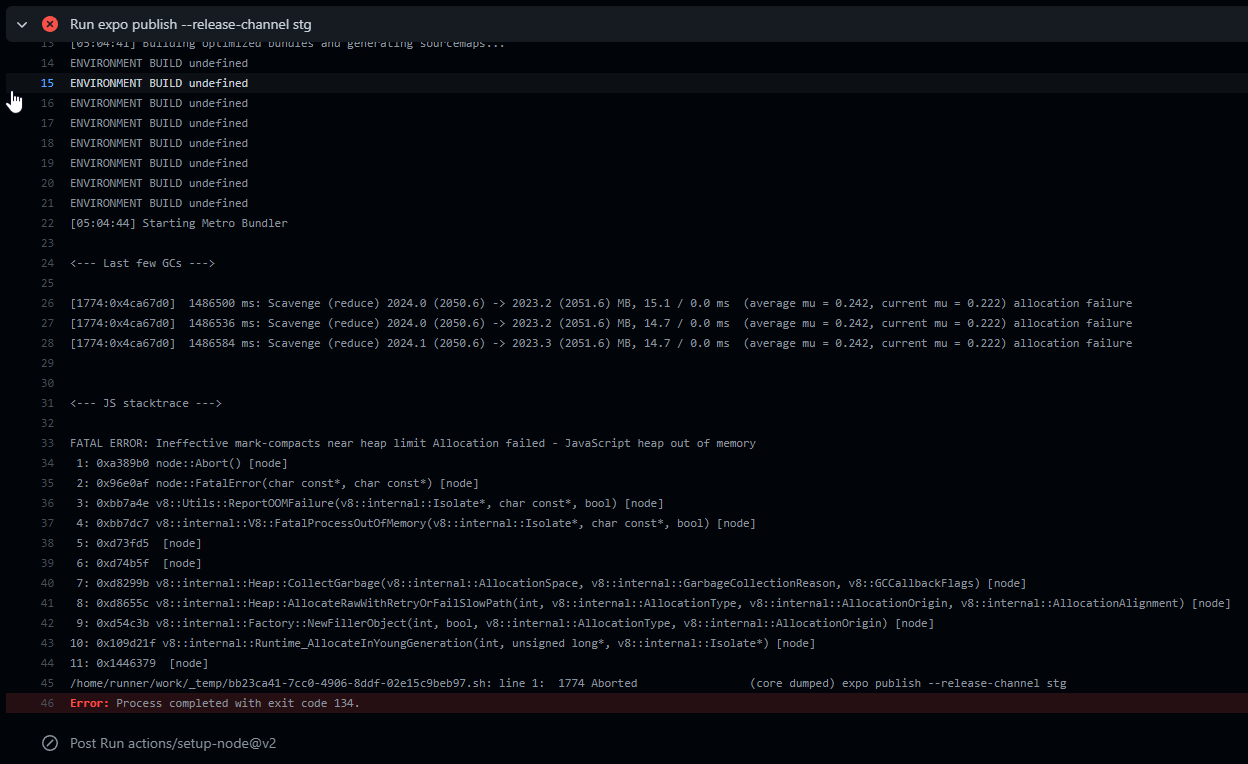Select line 31 '<--- JS stacktrace --->'

point(146,403)
